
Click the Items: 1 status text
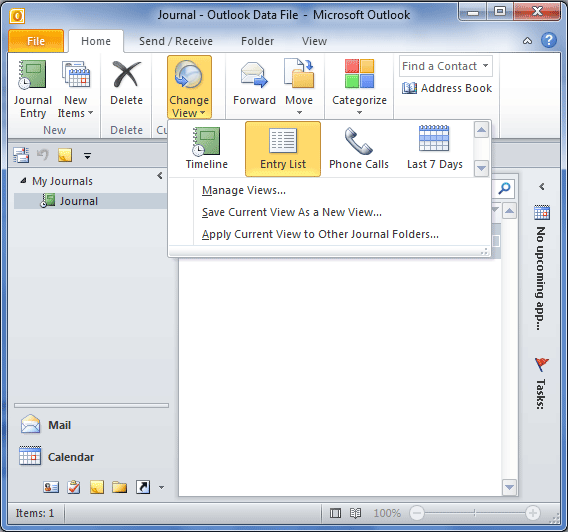coord(34,513)
